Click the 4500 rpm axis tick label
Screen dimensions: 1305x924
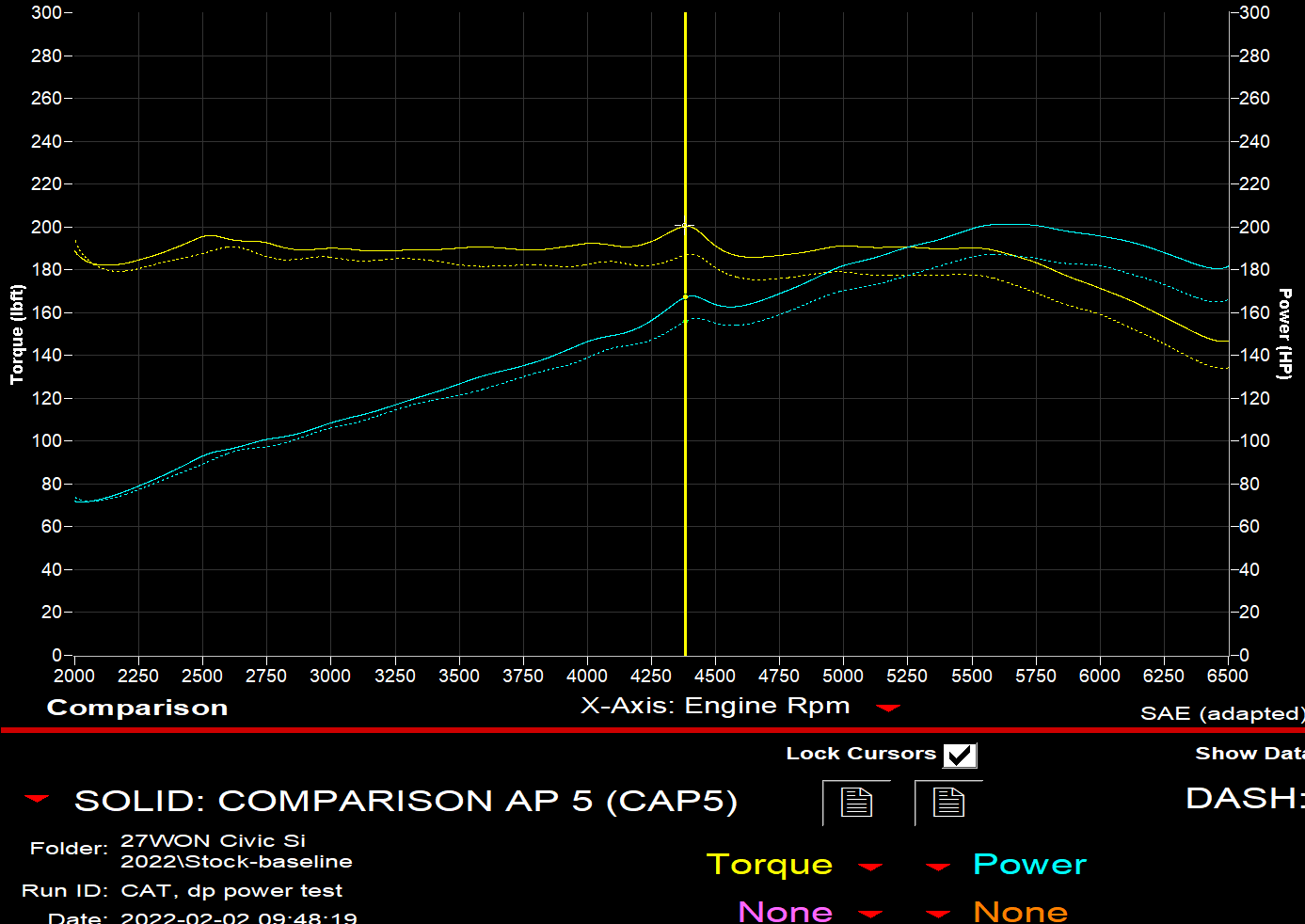pos(715,676)
